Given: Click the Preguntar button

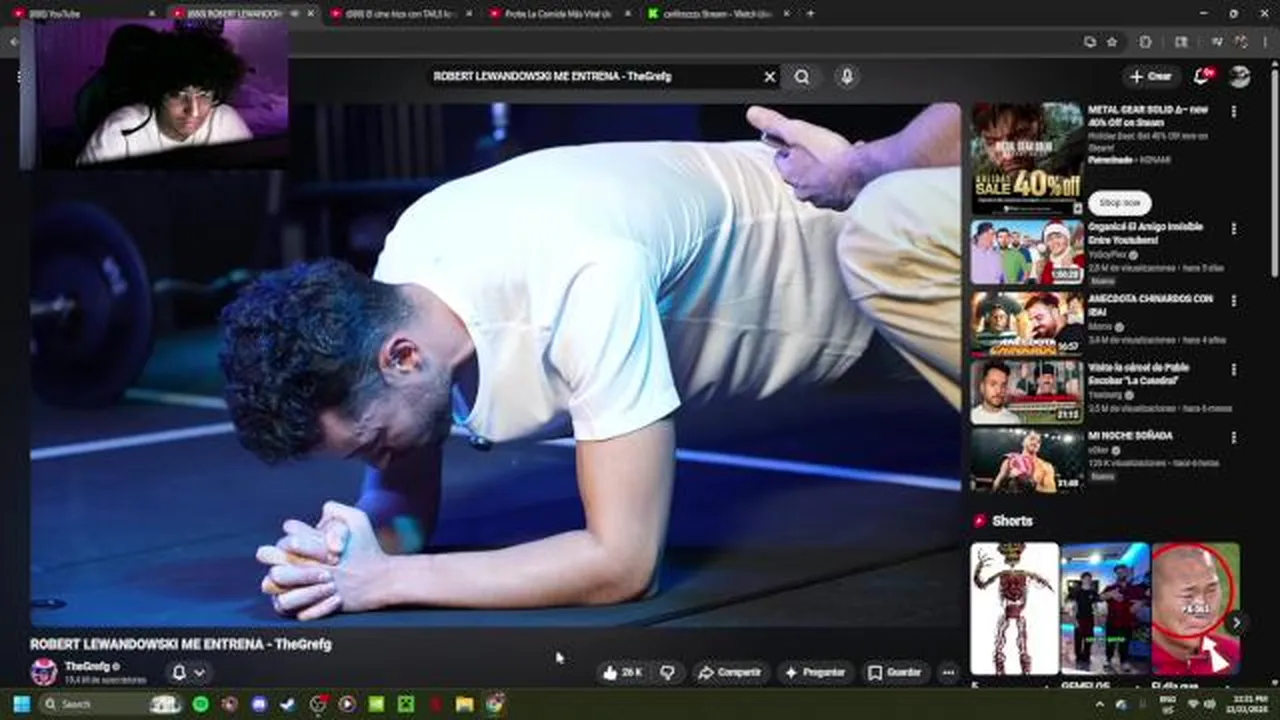Looking at the screenshot, I should click(816, 673).
